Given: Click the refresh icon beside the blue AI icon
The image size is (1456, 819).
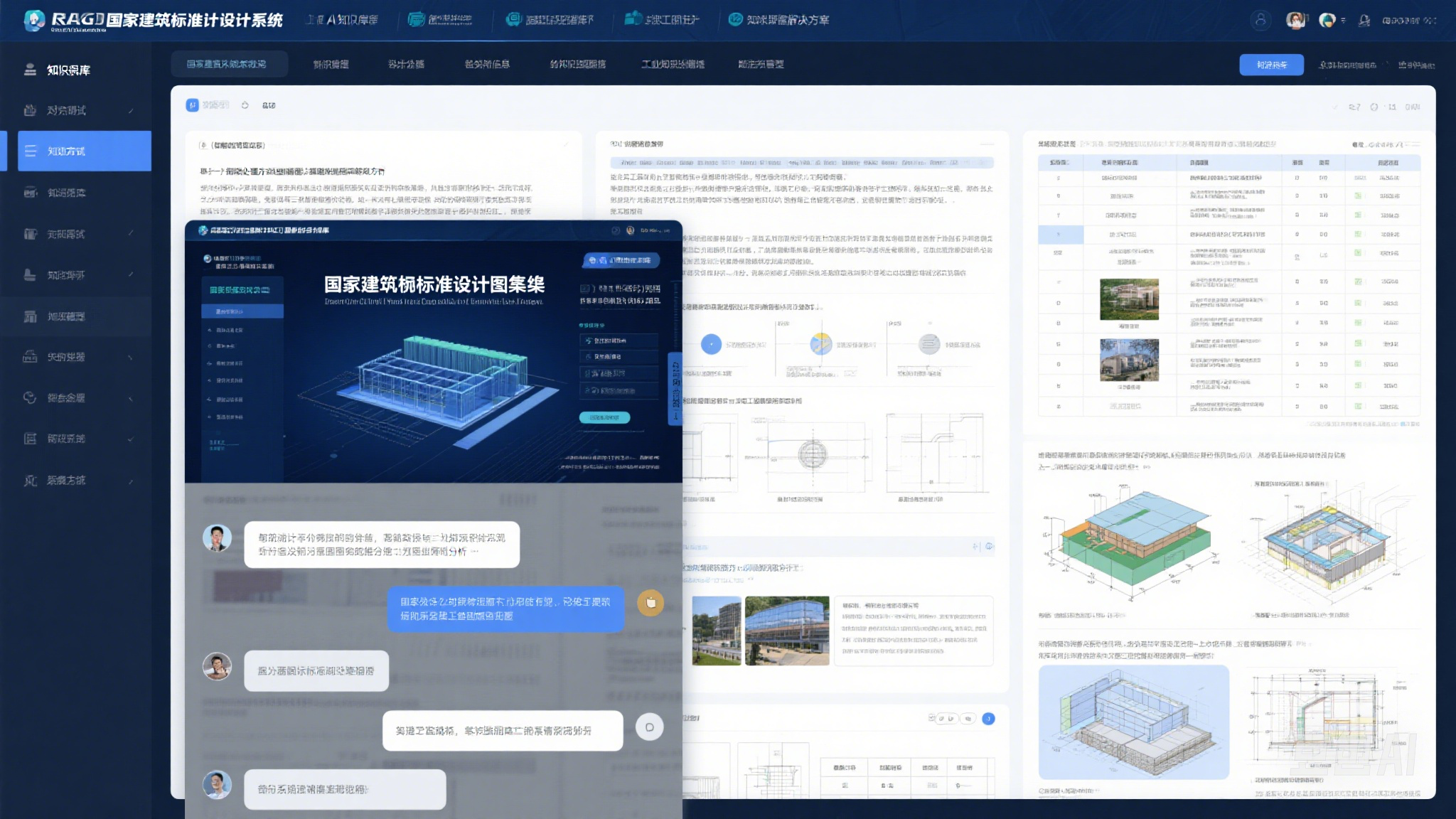Looking at the screenshot, I should click(245, 105).
